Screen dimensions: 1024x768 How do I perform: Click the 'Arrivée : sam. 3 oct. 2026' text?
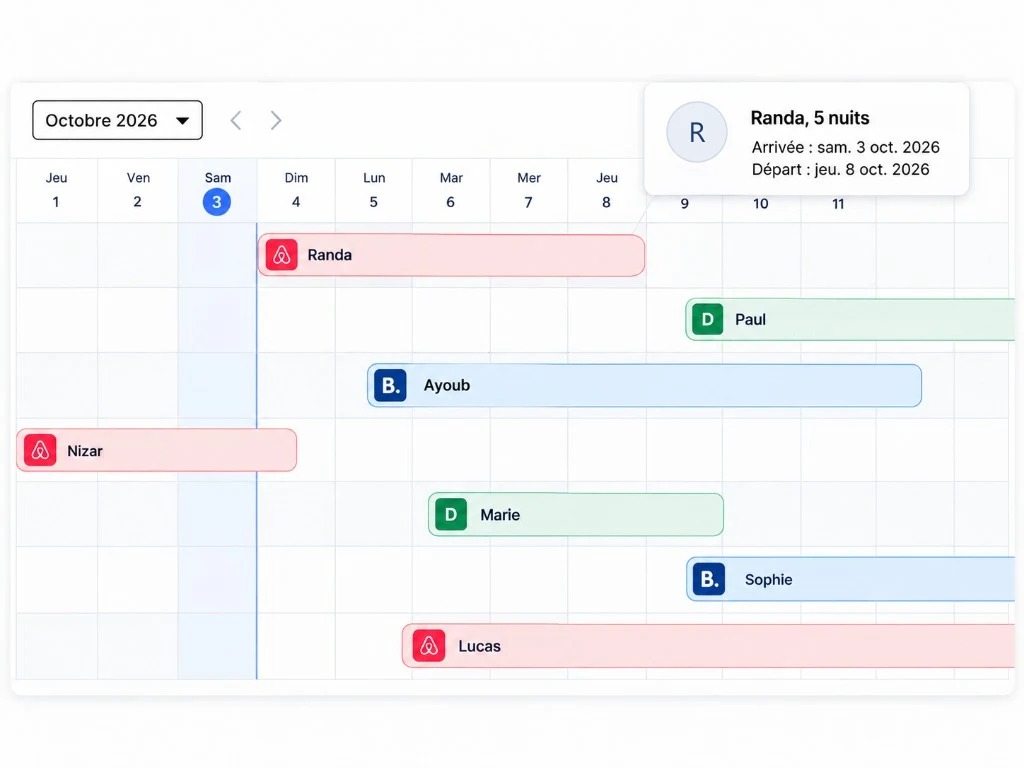[846, 147]
